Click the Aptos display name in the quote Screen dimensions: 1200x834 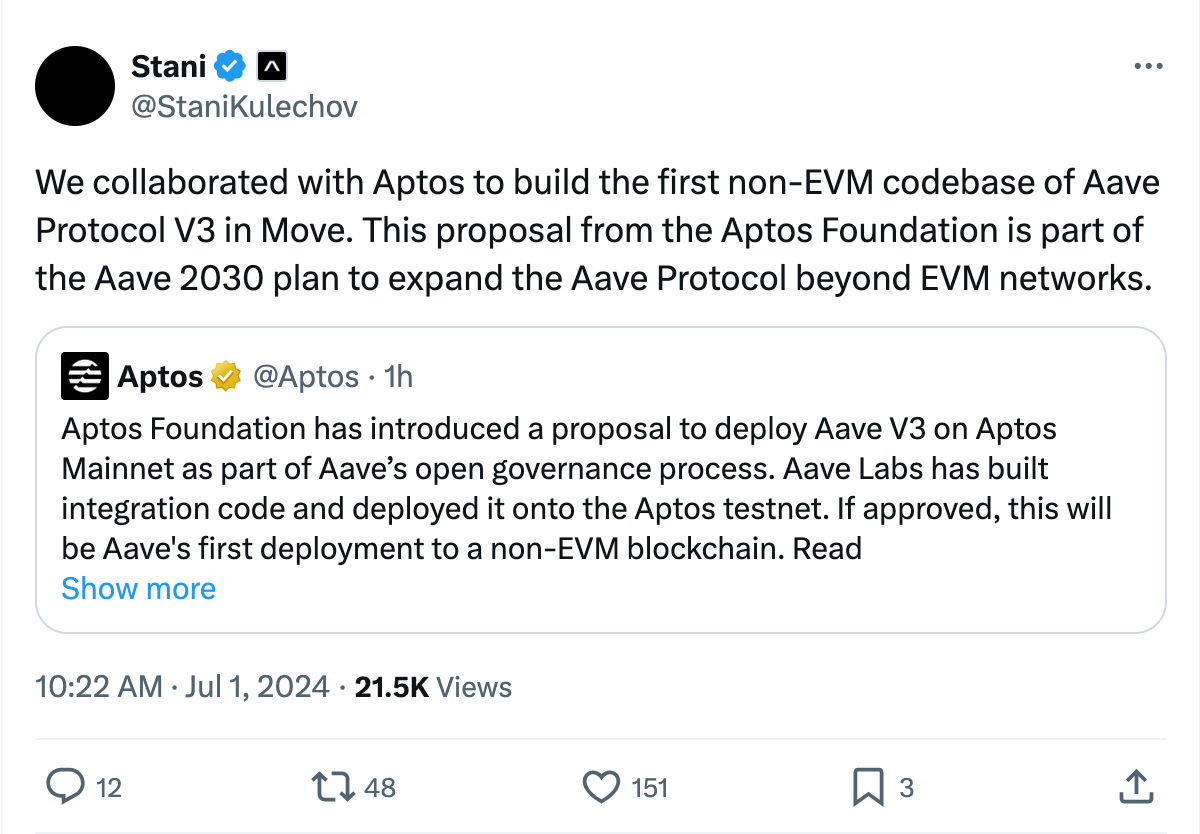point(161,377)
